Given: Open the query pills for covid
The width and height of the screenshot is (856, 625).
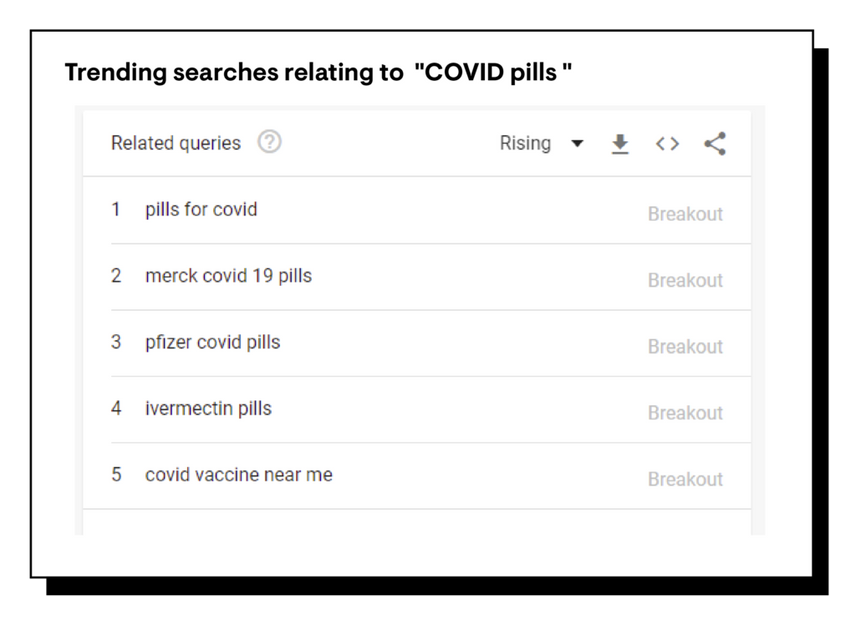Looking at the screenshot, I should click(x=201, y=210).
